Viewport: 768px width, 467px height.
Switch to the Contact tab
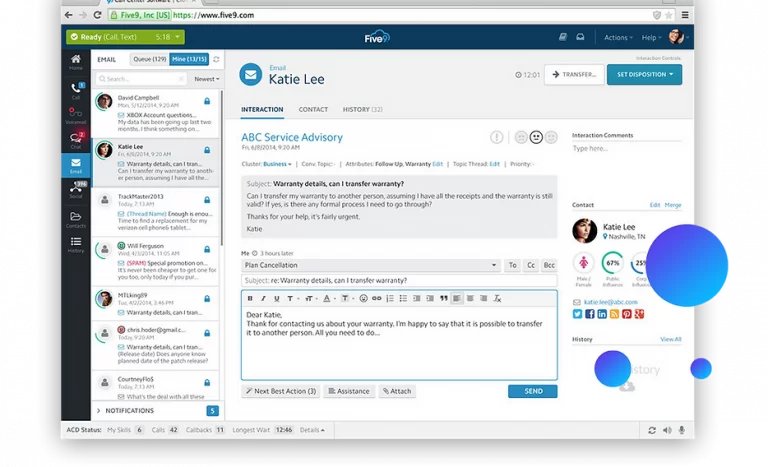[x=313, y=110]
